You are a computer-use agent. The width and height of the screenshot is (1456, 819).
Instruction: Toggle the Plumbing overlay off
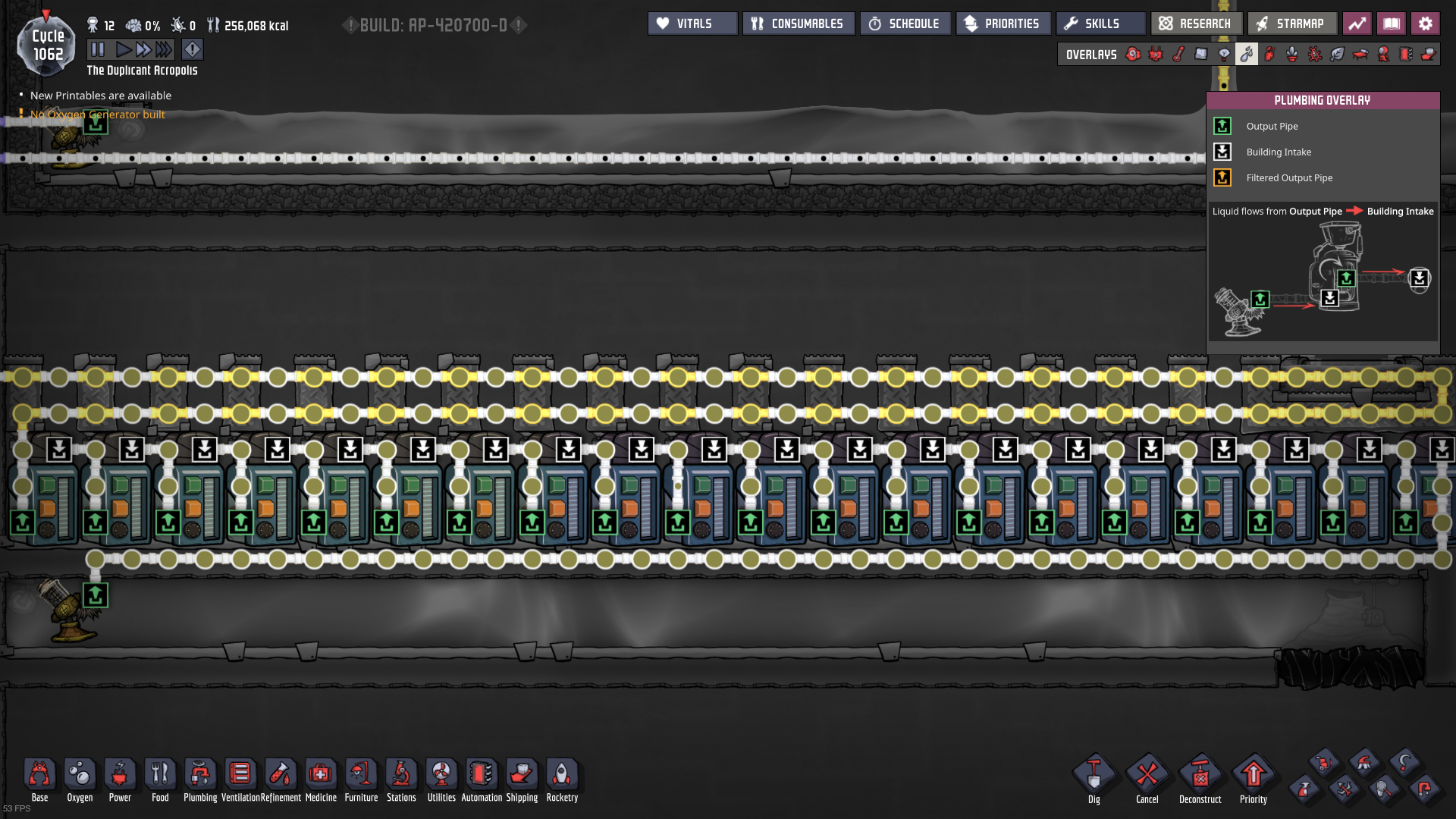pyautogui.click(x=1246, y=54)
